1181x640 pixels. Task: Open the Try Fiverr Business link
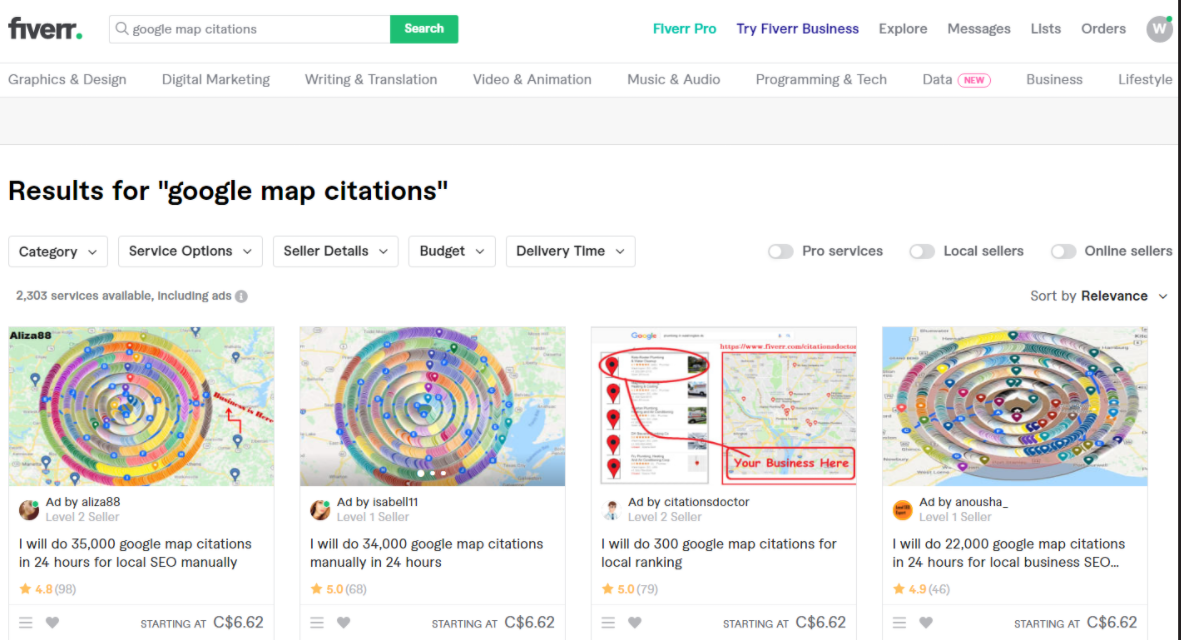pyautogui.click(x=797, y=29)
